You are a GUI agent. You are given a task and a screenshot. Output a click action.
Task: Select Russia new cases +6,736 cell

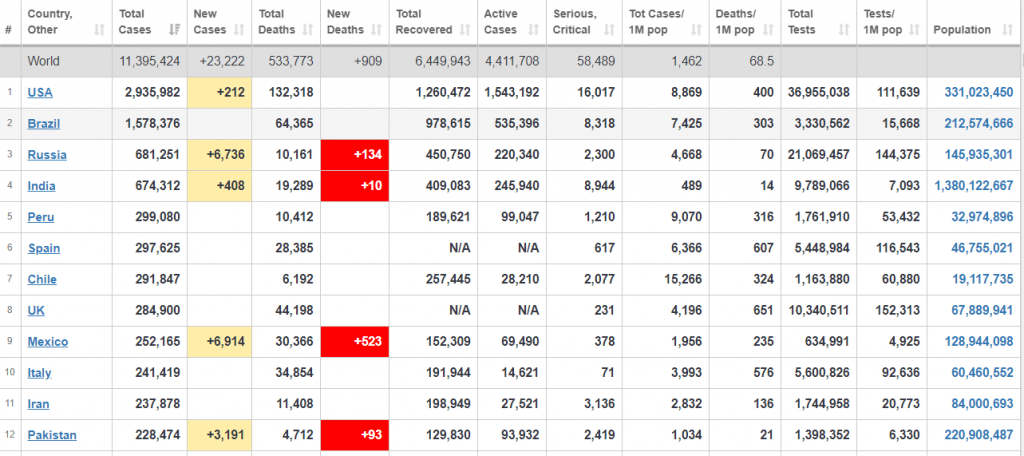(x=219, y=155)
